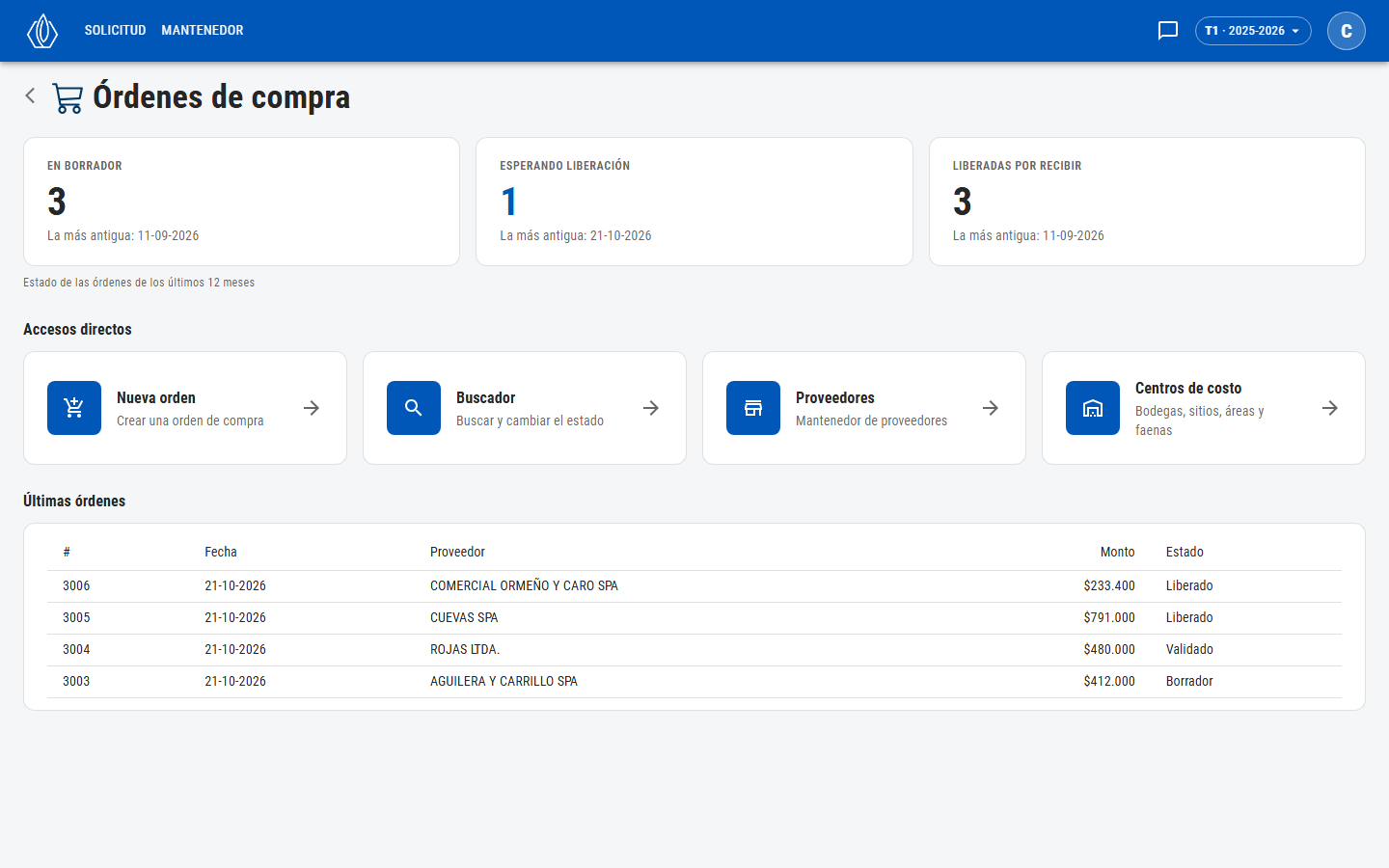This screenshot has width=1389, height=868.
Task: Click the amount $791.000
Action: pyautogui.click(x=1109, y=617)
